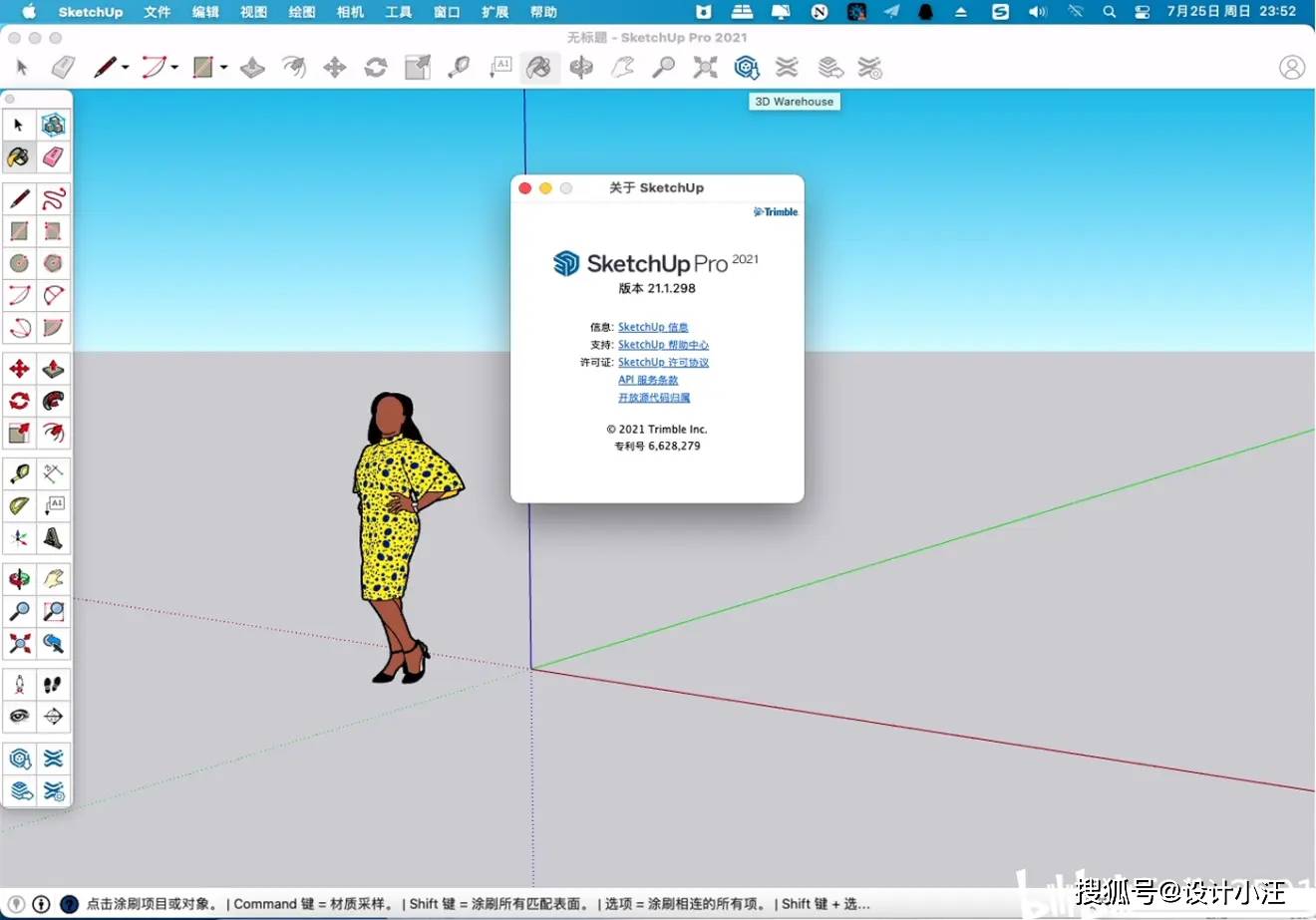
Task: Select the Dimensions tool
Action: click(x=53, y=473)
